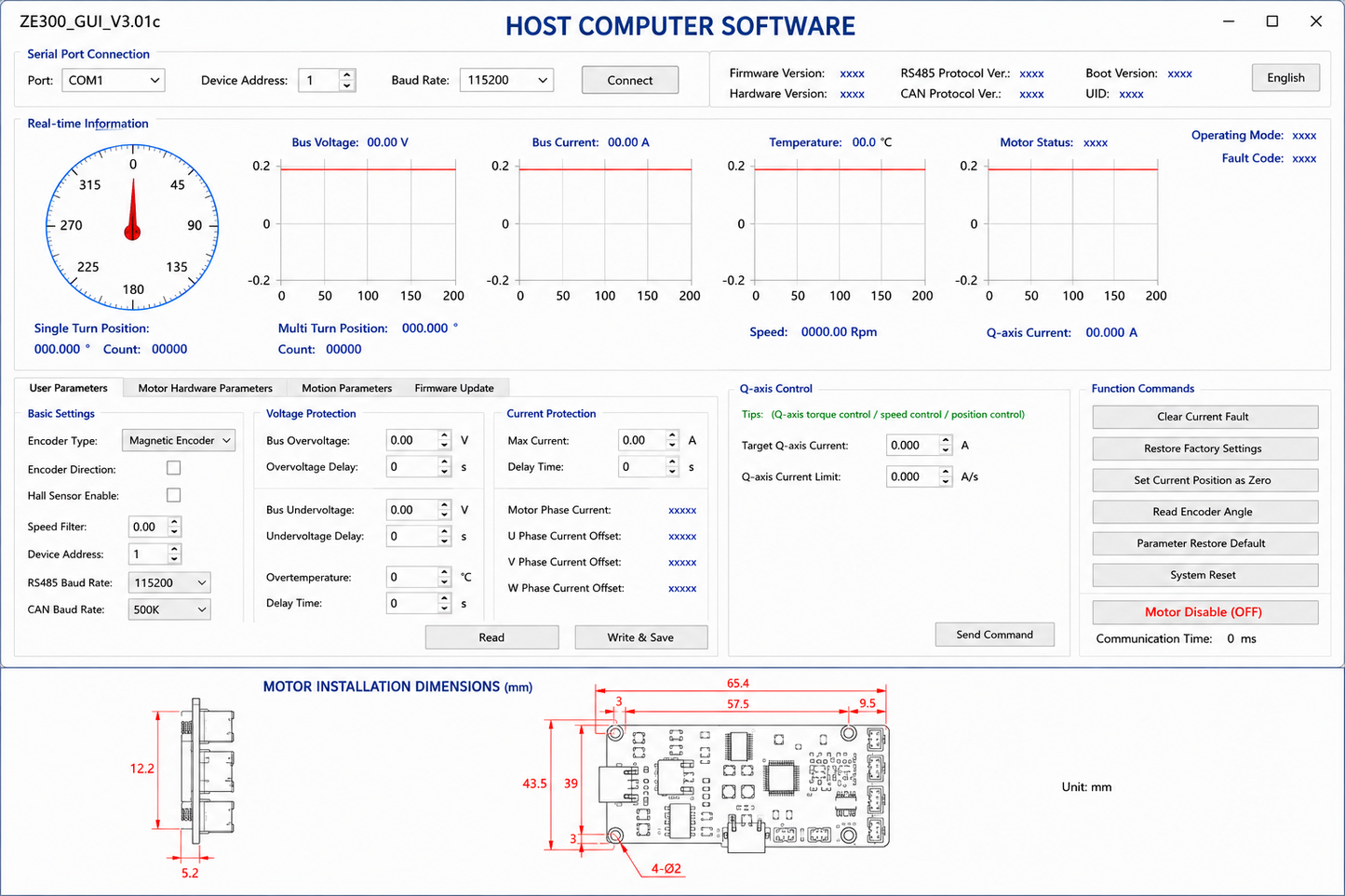Click the Write & Save button

click(641, 637)
